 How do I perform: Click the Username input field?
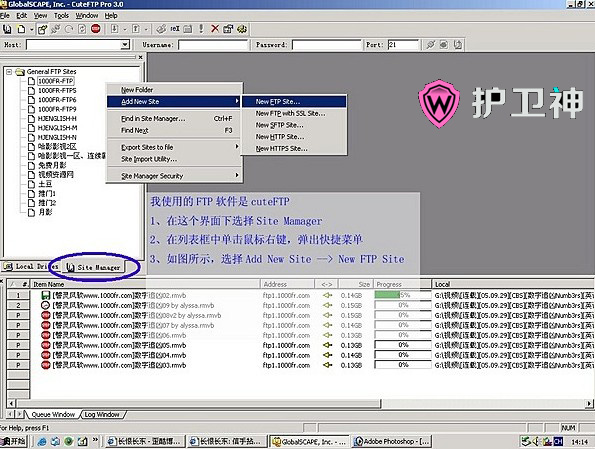tap(213, 45)
